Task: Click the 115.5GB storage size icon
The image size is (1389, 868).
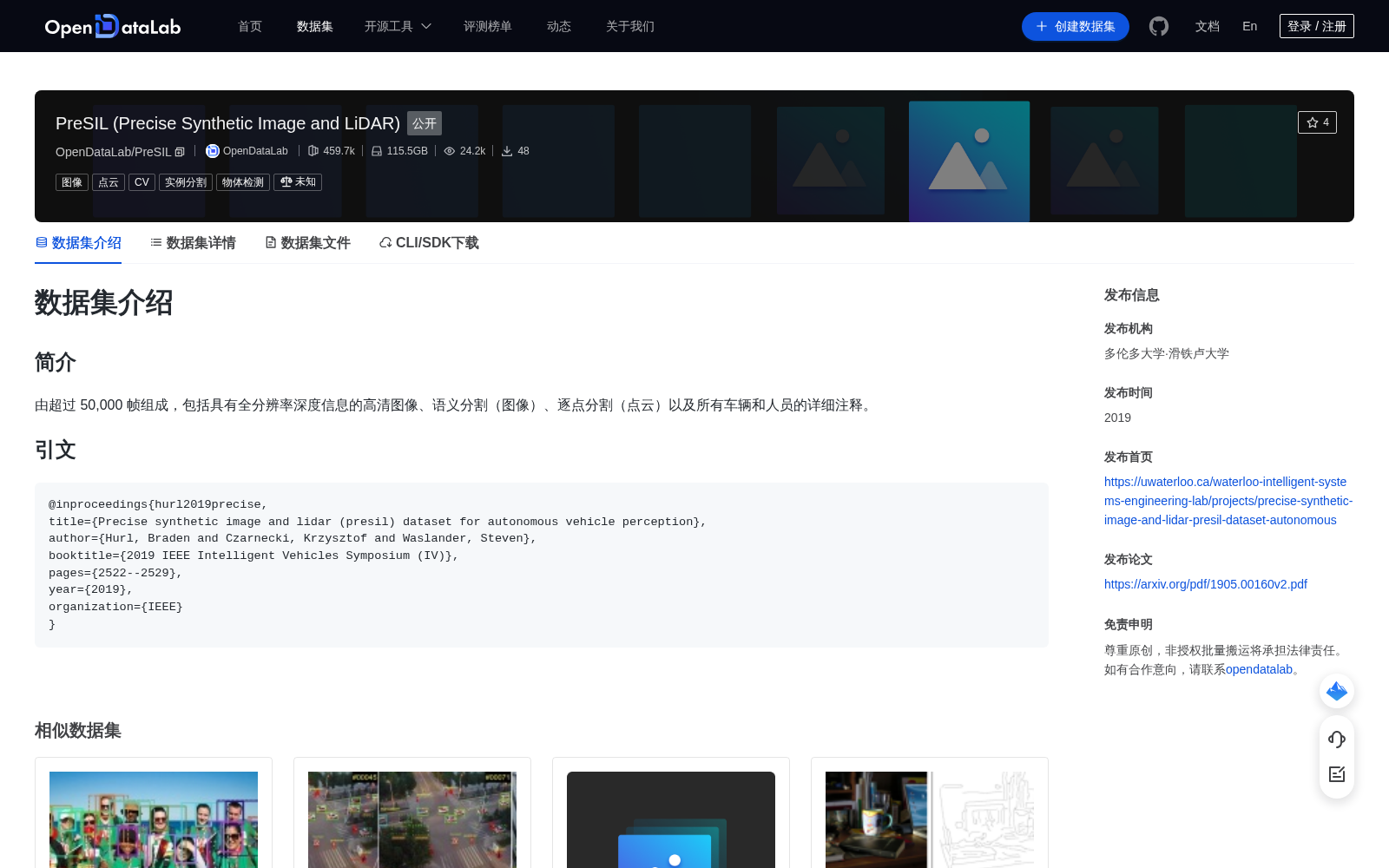Action: (377, 151)
